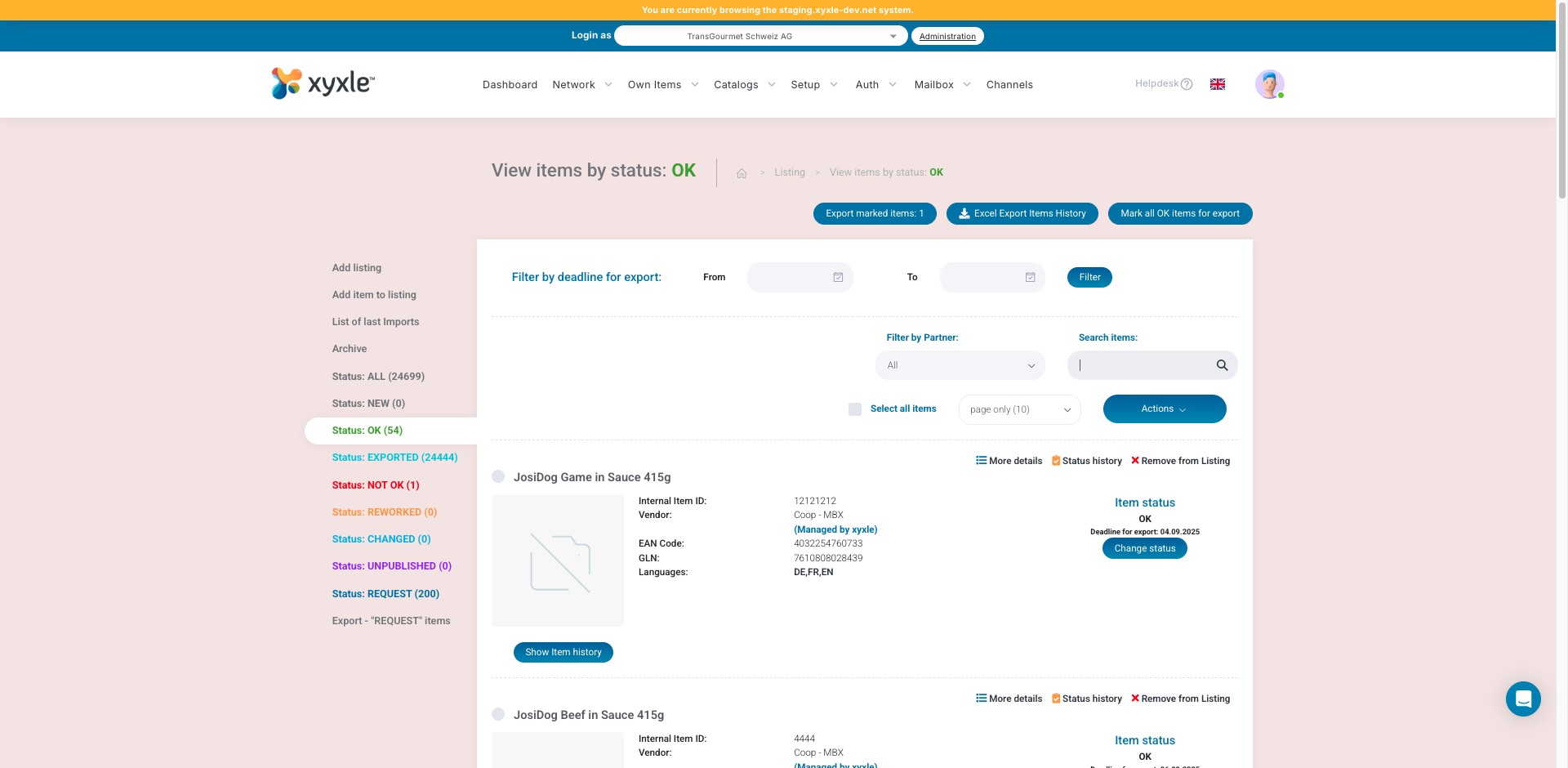Open the Helpdesk question mark icon

(x=1187, y=84)
